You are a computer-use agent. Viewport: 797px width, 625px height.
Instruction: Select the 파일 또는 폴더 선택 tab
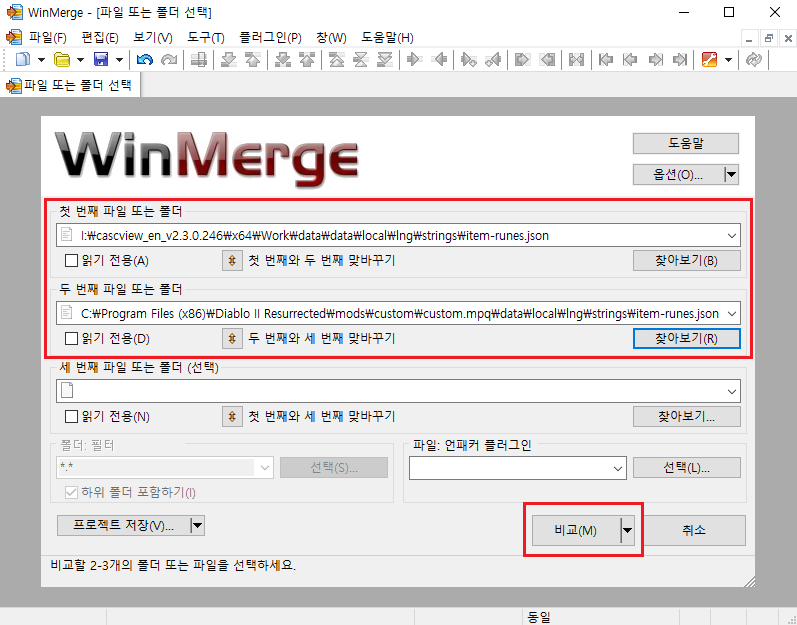[71, 85]
